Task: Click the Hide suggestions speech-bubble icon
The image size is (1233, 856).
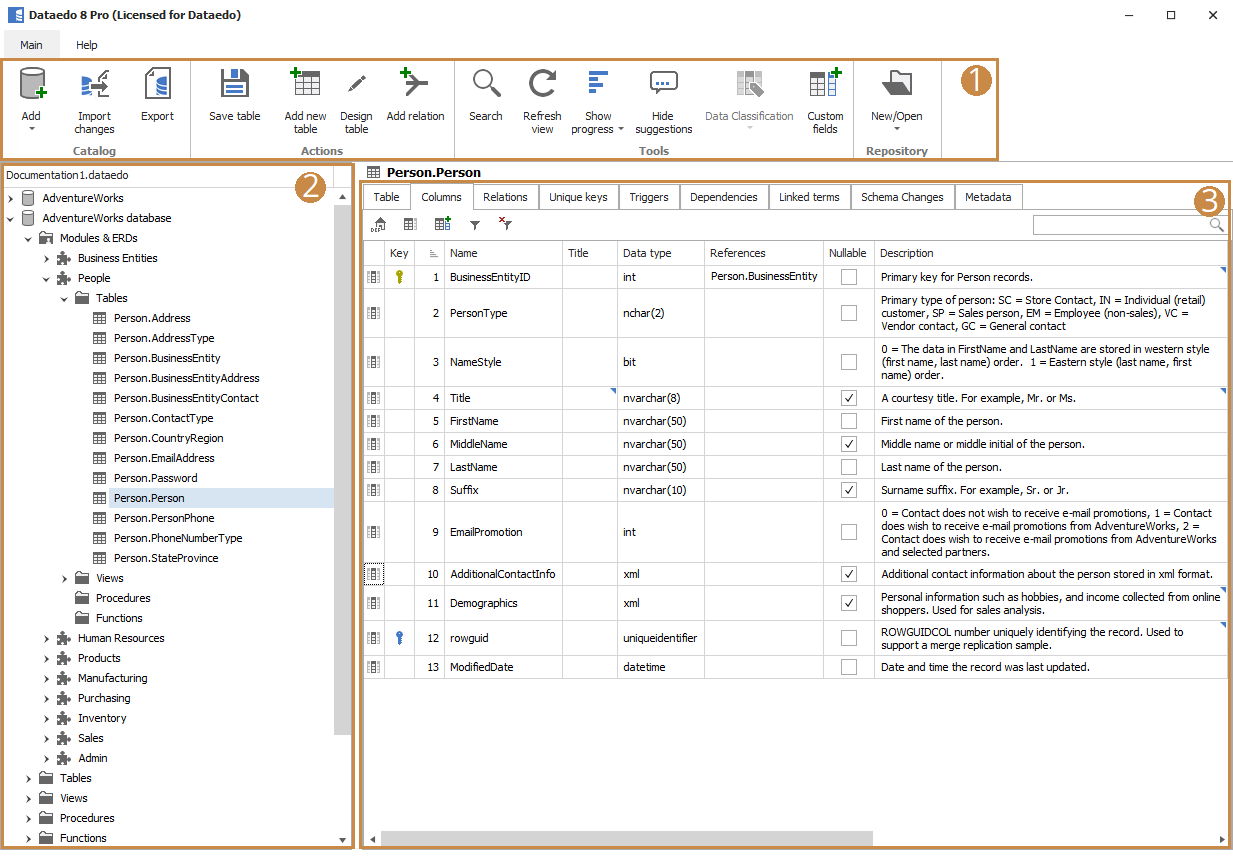Action: tap(663, 84)
